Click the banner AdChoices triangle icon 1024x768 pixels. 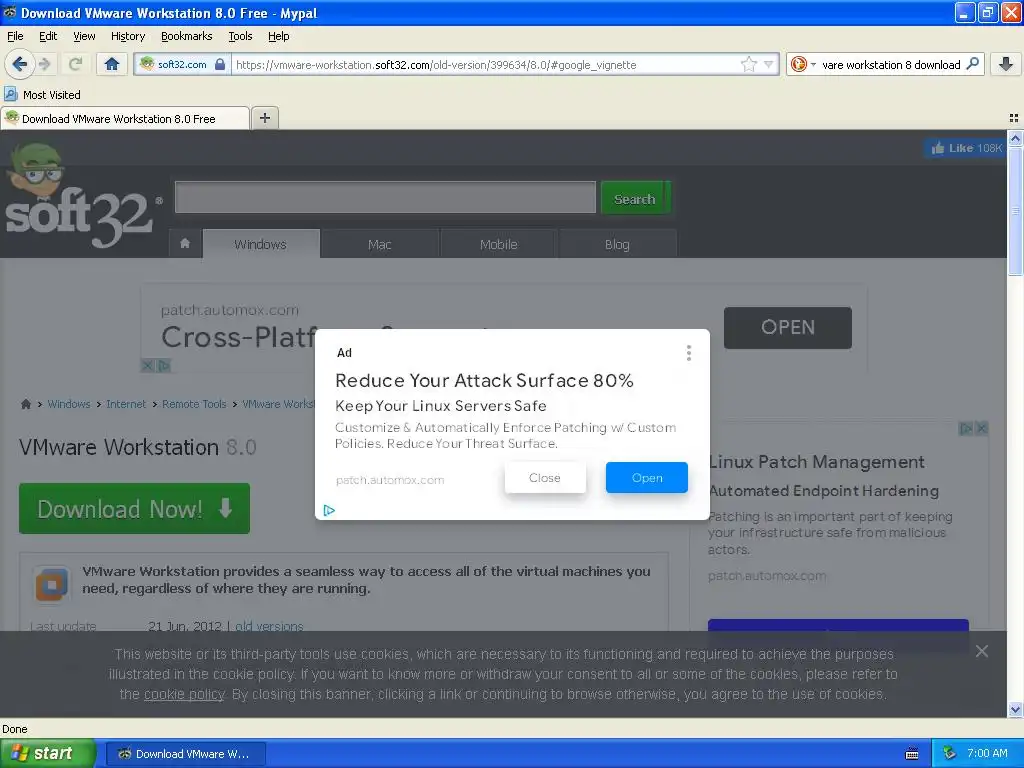tap(164, 366)
